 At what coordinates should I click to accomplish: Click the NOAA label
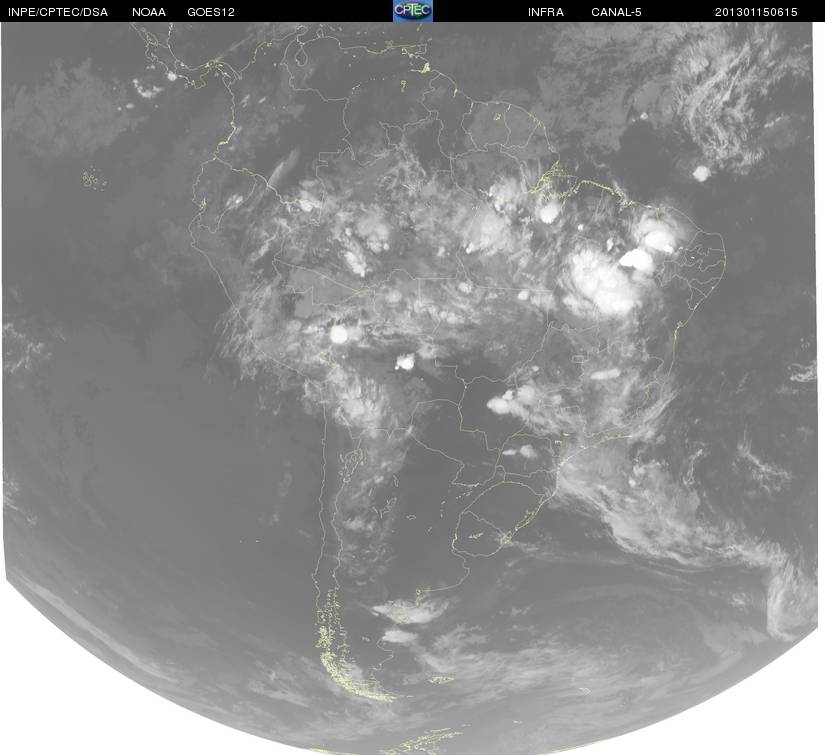pyautogui.click(x=149, y=12)
